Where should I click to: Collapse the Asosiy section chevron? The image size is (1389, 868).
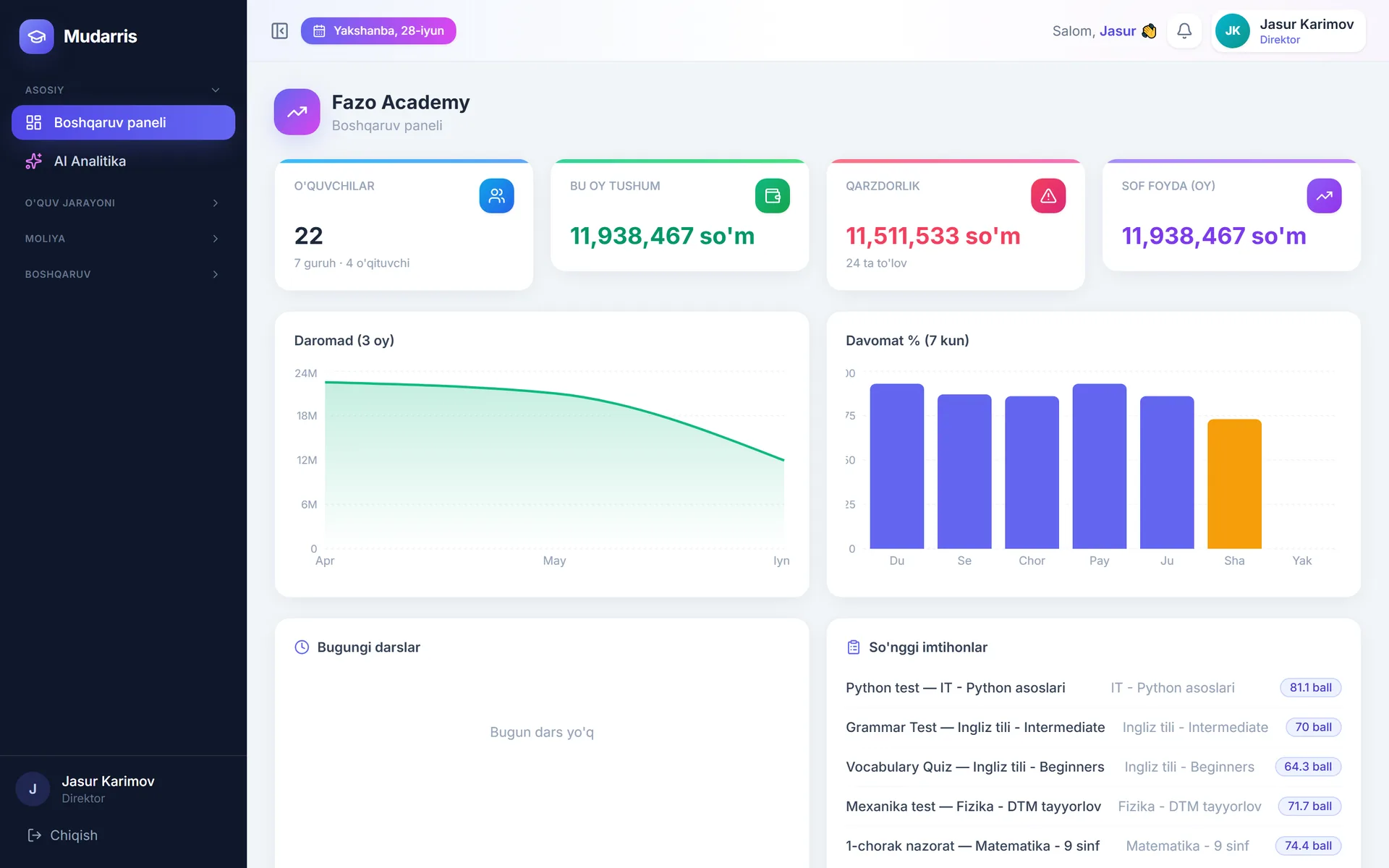pyautogui.click(x=215, y=90)
